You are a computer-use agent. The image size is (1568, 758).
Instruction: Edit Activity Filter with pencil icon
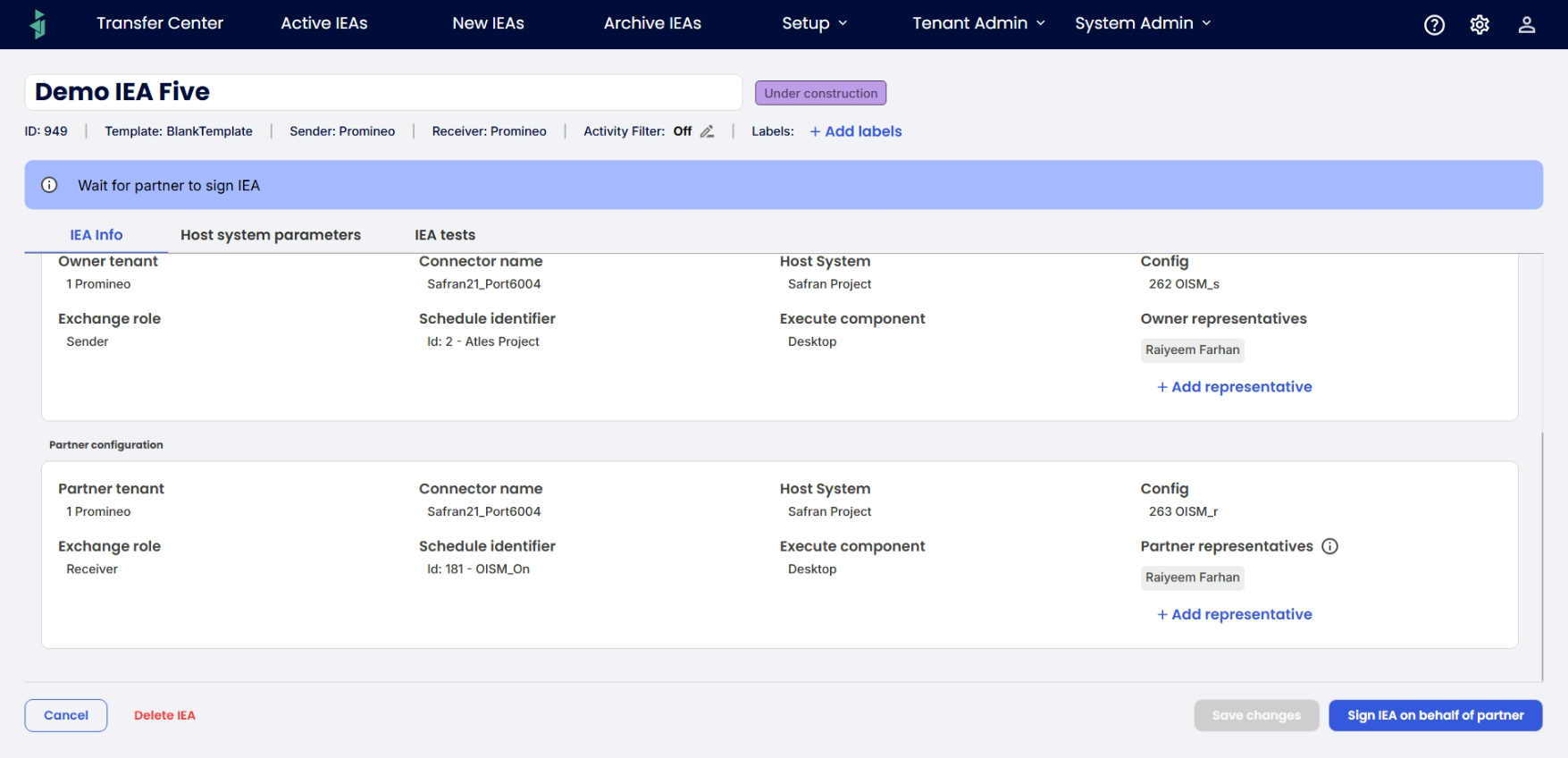[707, 131]
